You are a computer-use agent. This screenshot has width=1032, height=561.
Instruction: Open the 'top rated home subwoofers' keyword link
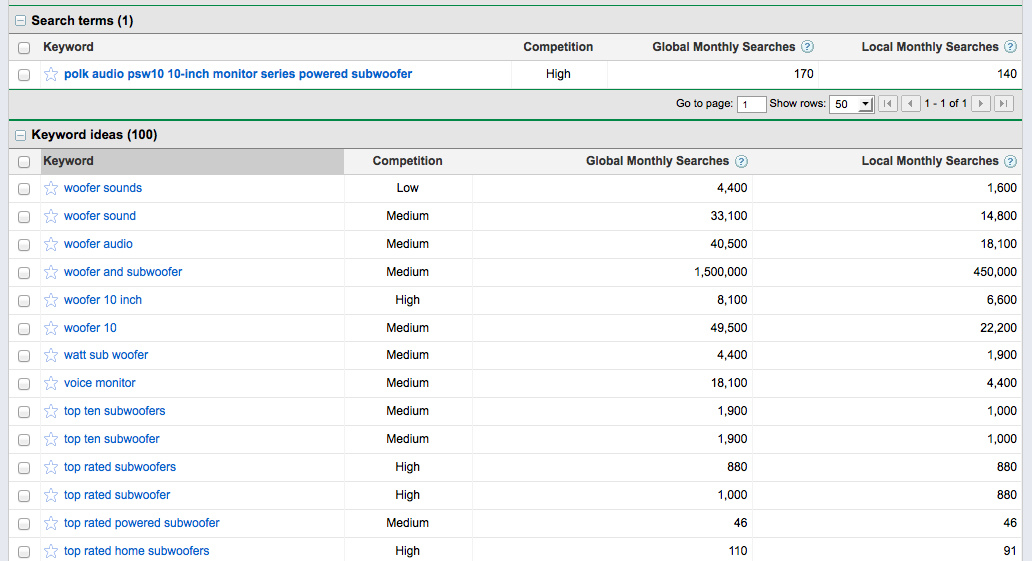coord(136,550)
